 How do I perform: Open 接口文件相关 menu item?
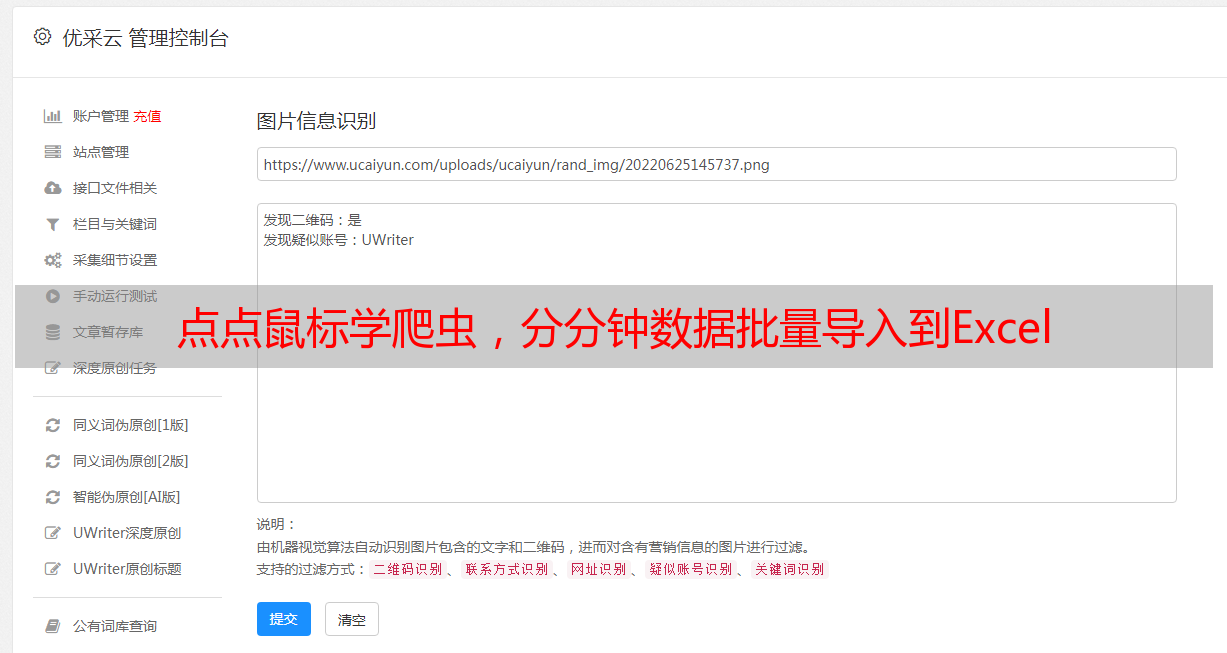click(115, 188)
